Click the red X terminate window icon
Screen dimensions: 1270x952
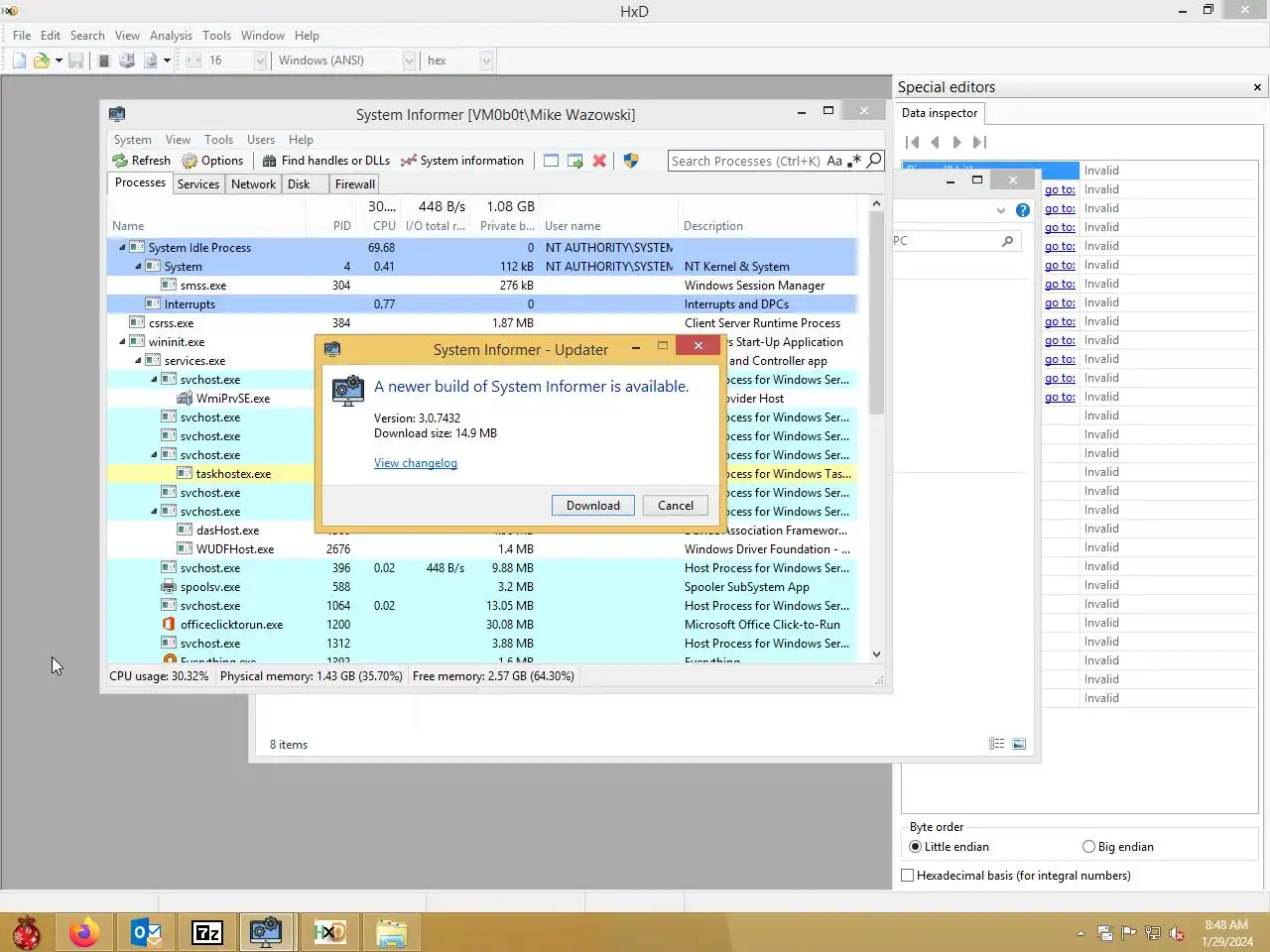coord(599,161)
